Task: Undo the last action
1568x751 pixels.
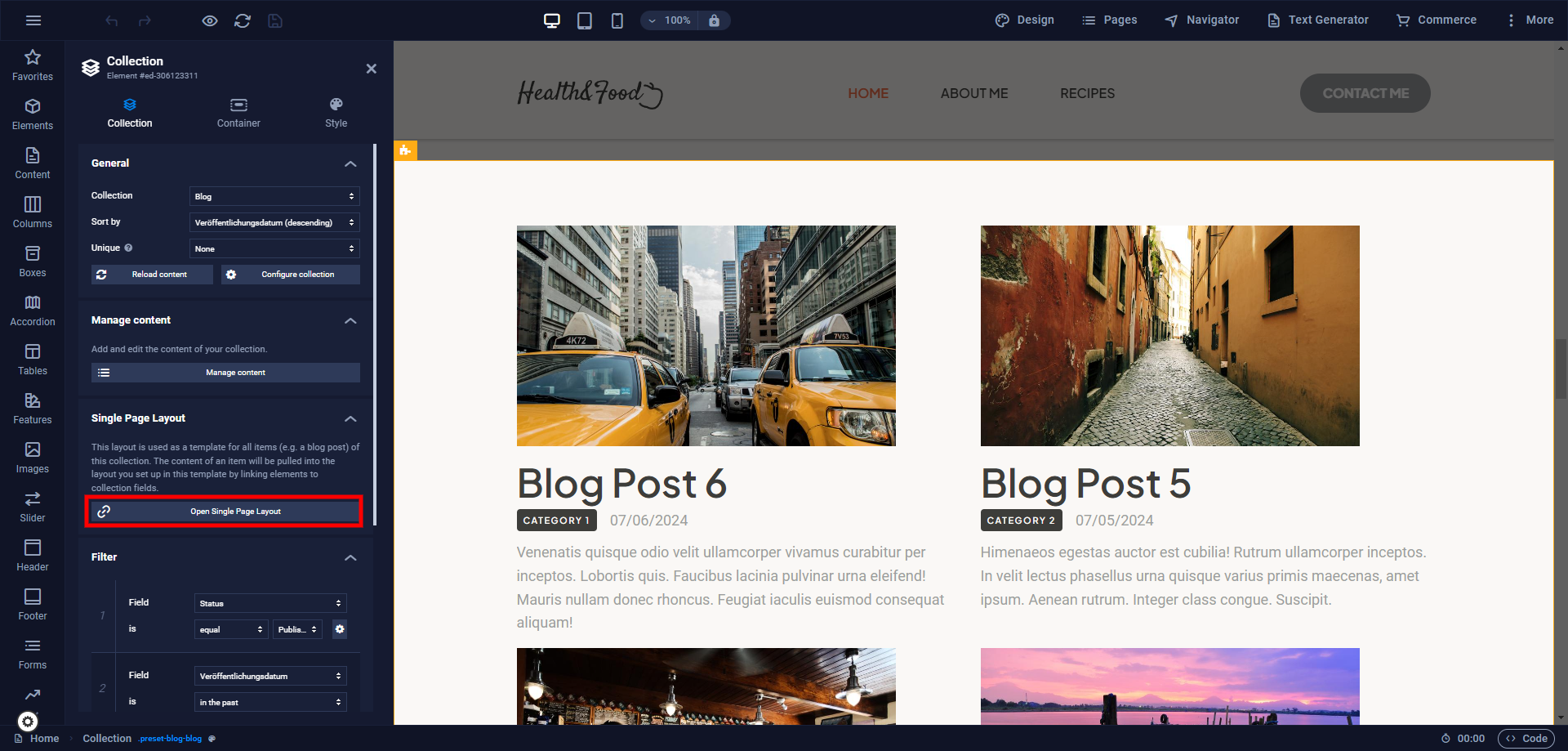Action: [x=112, y=20]
